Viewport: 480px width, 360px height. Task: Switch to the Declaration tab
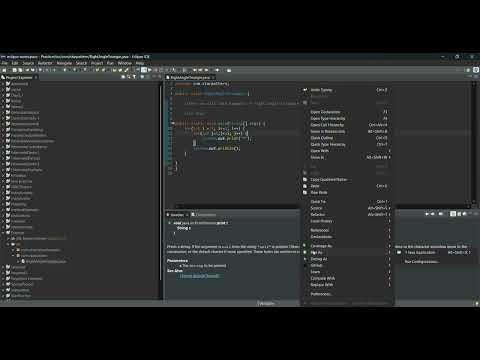click(204, 215)
